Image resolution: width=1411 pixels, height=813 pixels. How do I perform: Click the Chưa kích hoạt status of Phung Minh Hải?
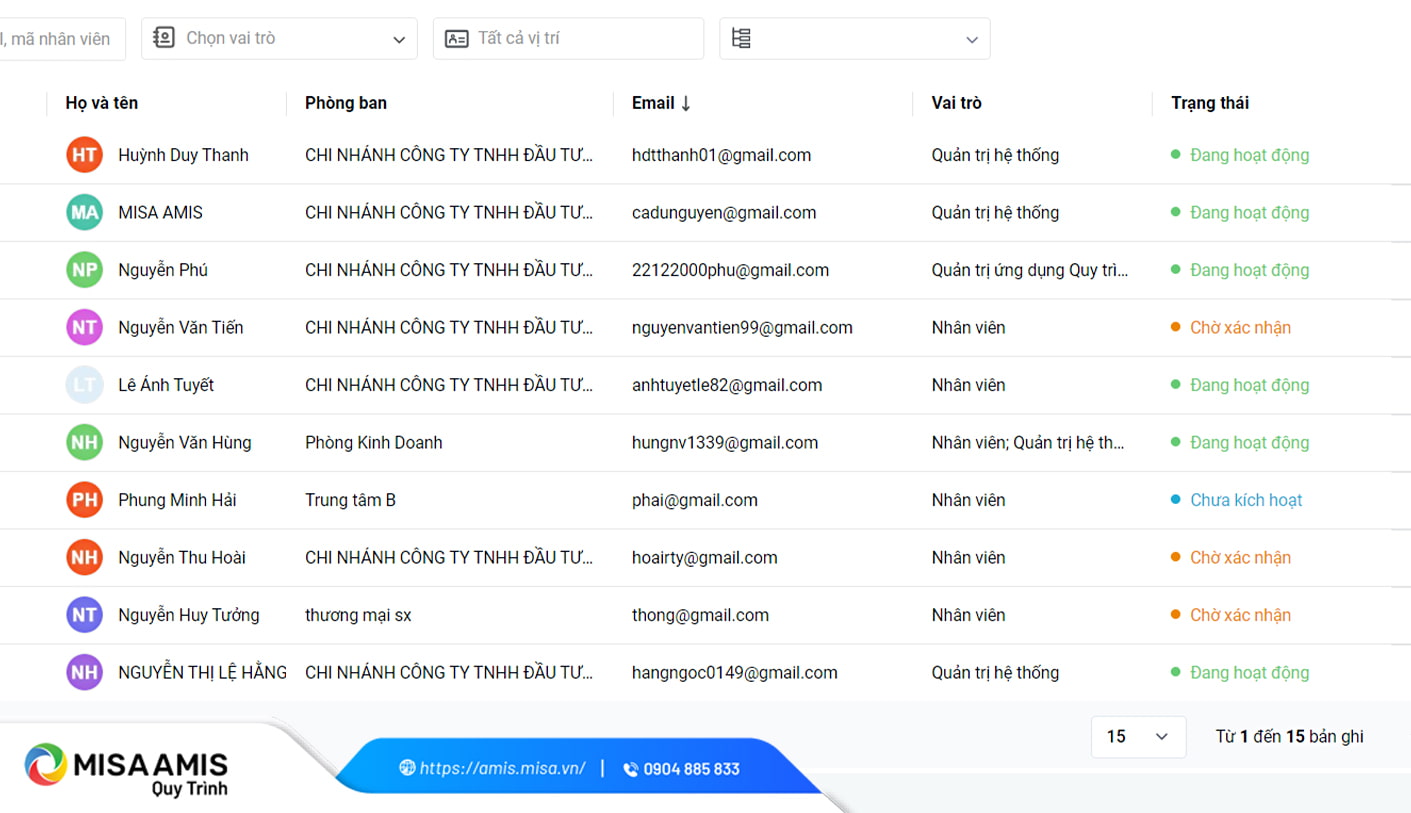coord(1236,500)
